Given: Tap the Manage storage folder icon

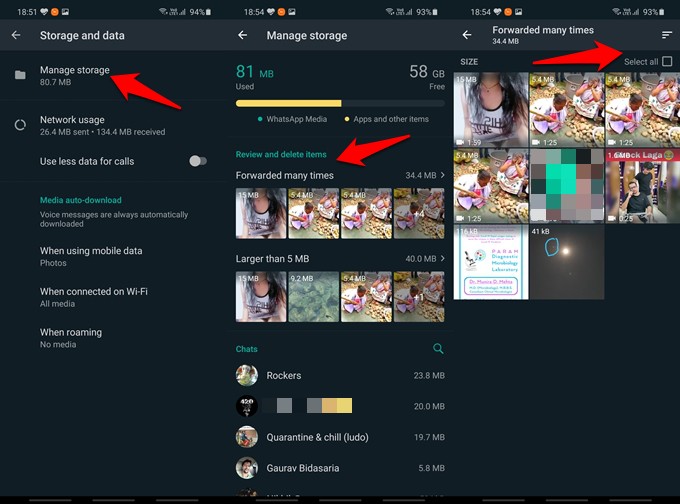Looking at the screenshot, I should [x=20, y=75].
